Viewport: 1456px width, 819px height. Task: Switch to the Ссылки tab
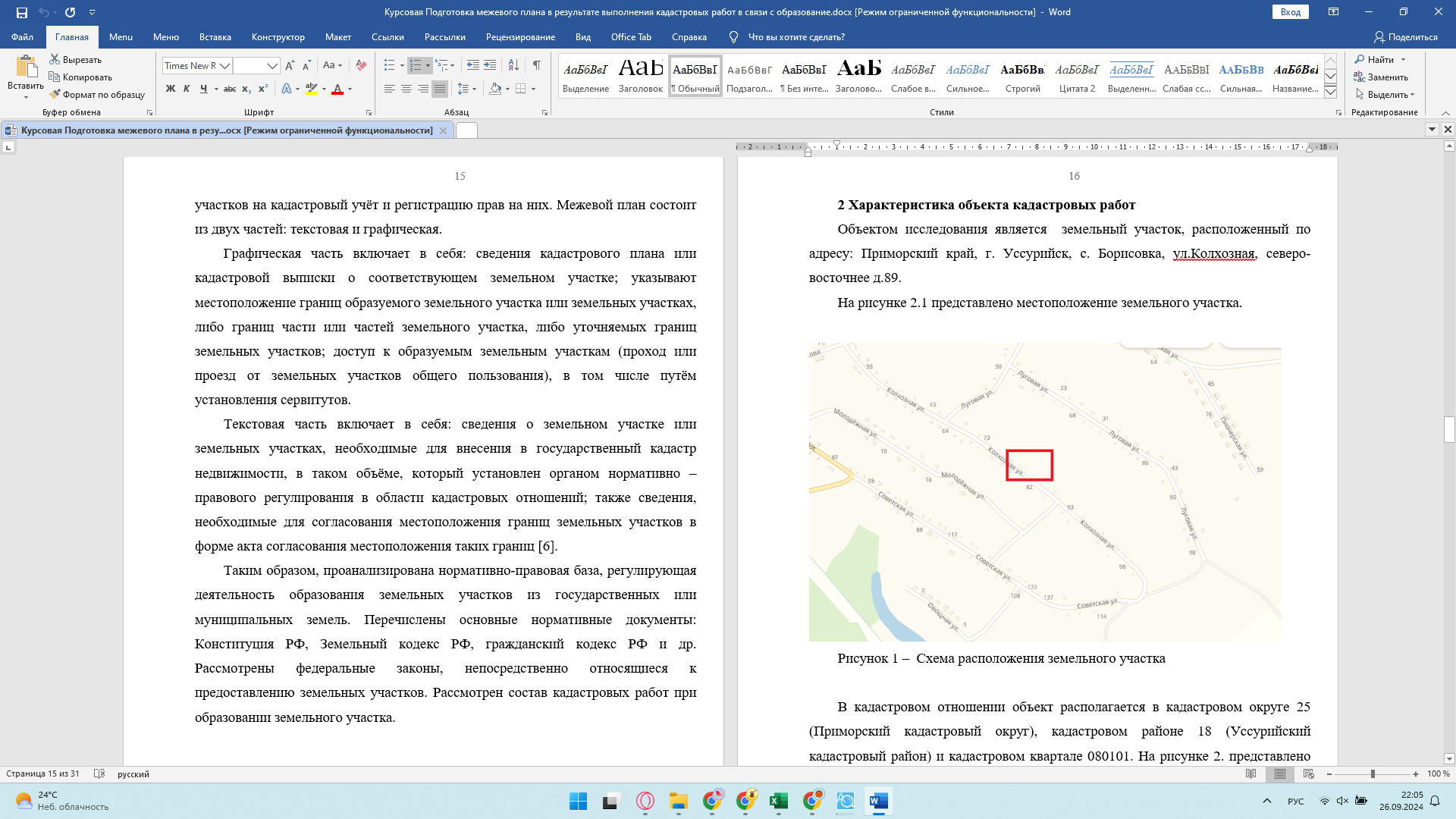(x=388, y=37)
